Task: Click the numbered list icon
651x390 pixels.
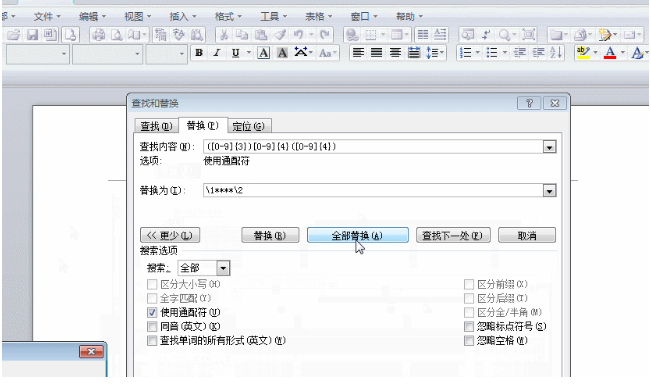Action: pos(466,53)
